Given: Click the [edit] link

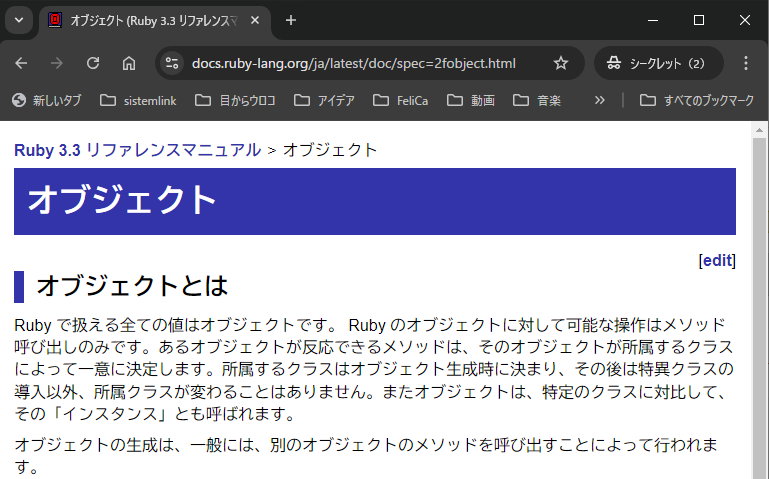Looking at the screenshot, I should coord(717,260).
